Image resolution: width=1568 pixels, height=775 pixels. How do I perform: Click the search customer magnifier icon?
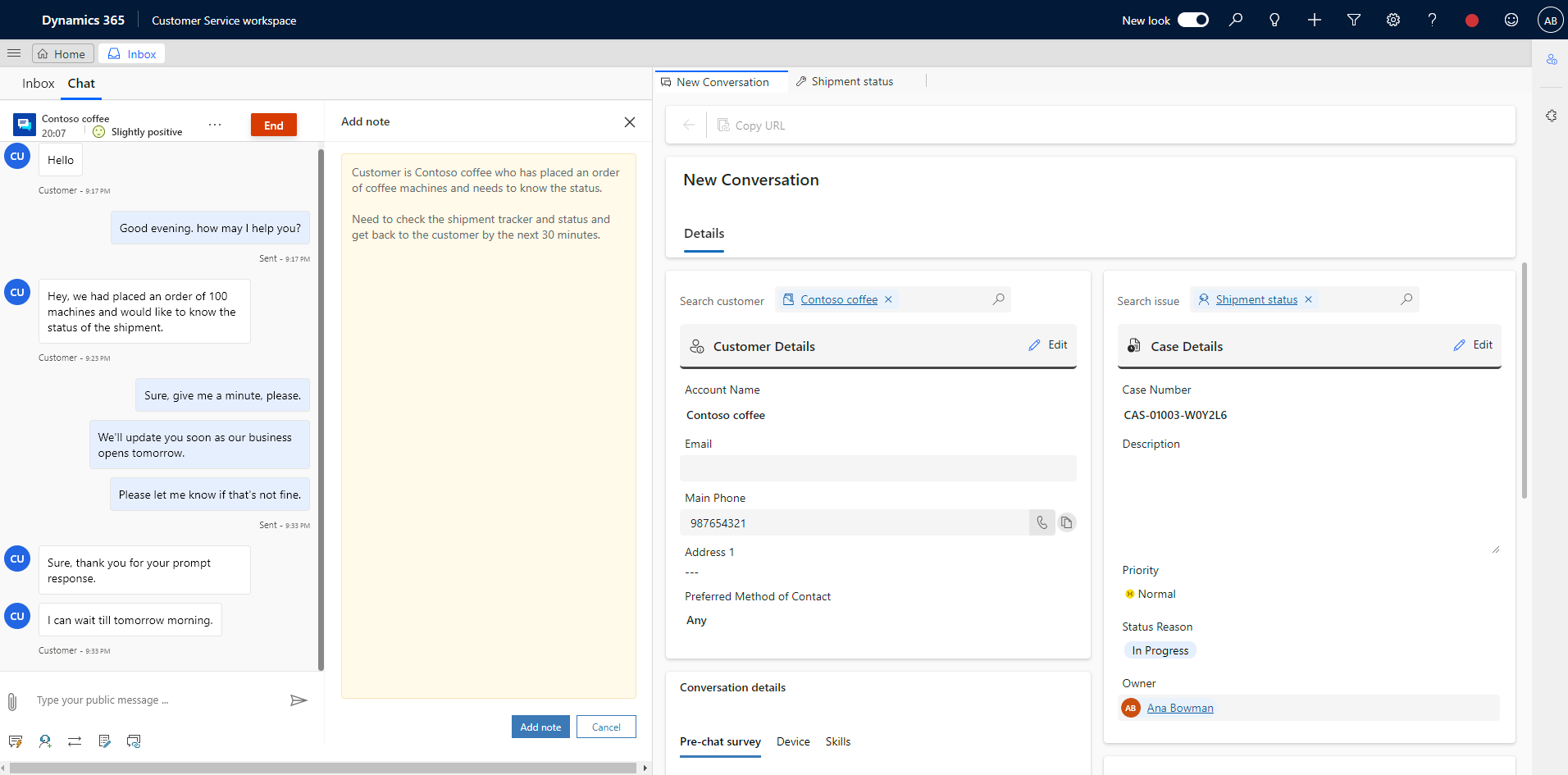998,299
